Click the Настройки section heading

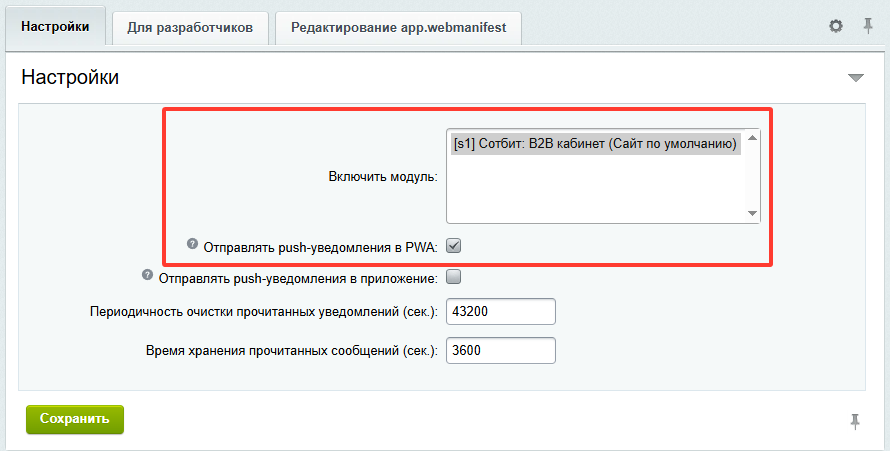click(70, 77)
